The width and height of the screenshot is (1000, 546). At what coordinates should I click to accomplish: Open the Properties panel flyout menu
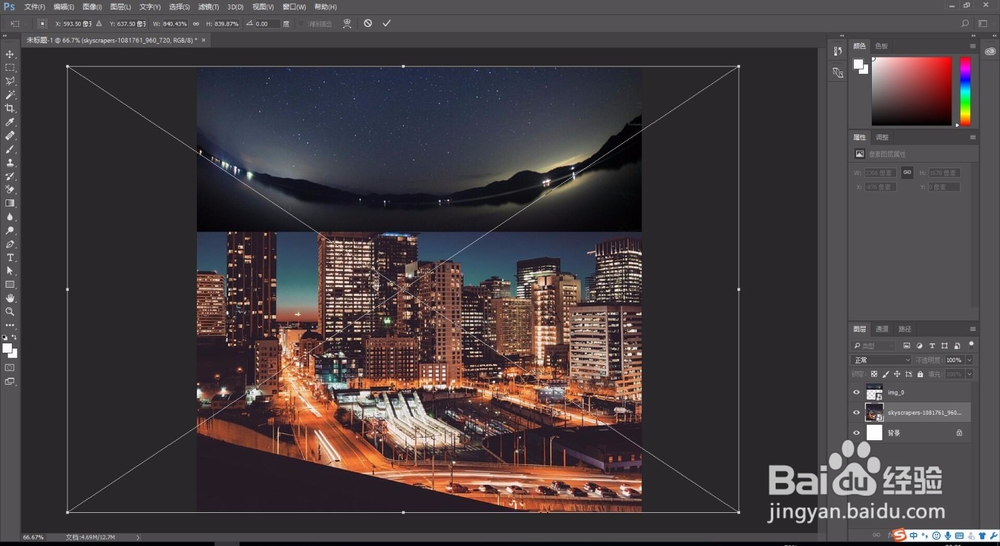coord(973,137)
